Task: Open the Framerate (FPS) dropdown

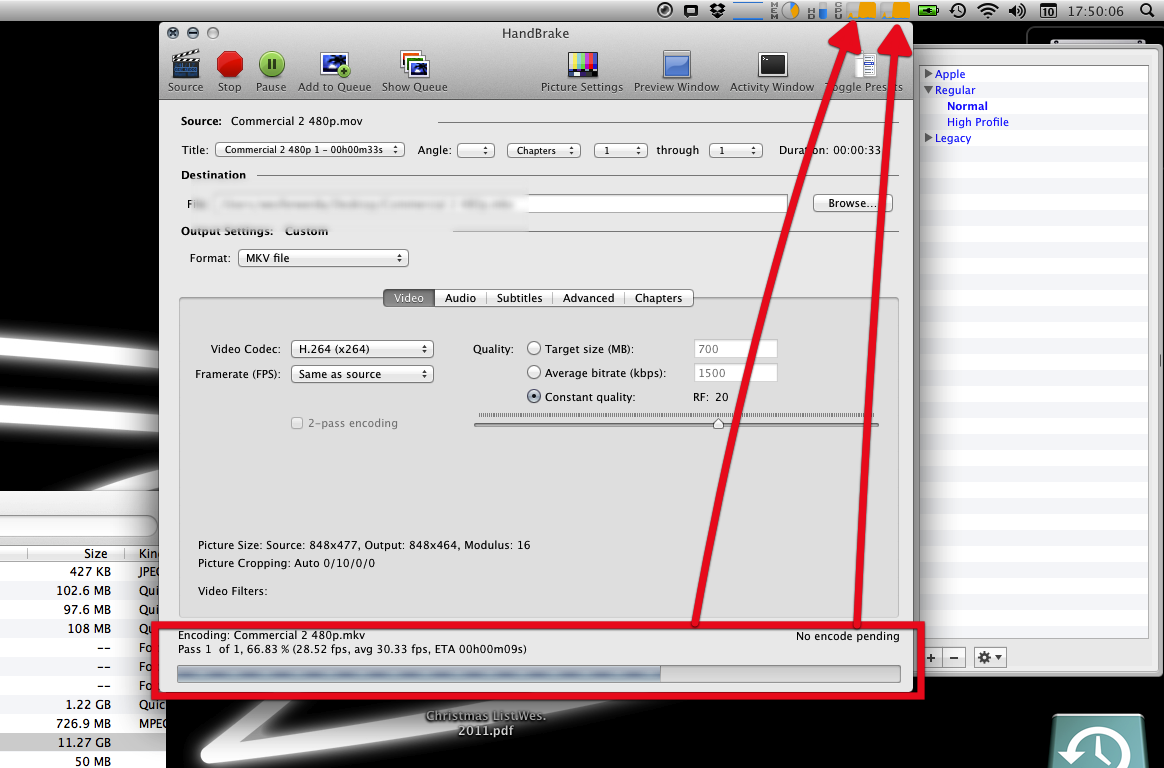Action: pyautogui.click(x=362, y=374)
